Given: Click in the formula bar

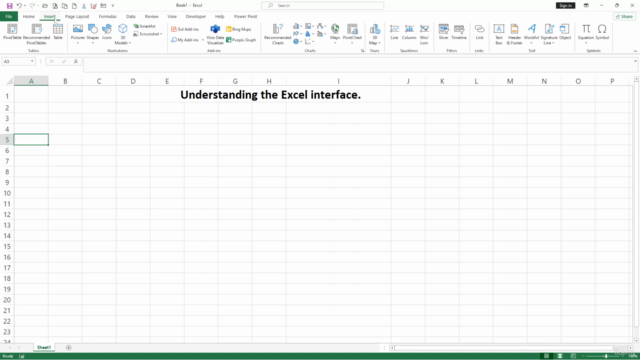Looking at the screenshot, I should click(x=358, y=64).
